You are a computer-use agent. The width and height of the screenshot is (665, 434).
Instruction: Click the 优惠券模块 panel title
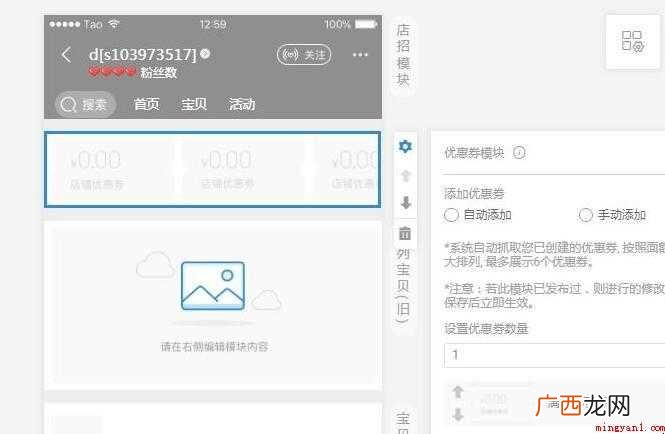474,153
